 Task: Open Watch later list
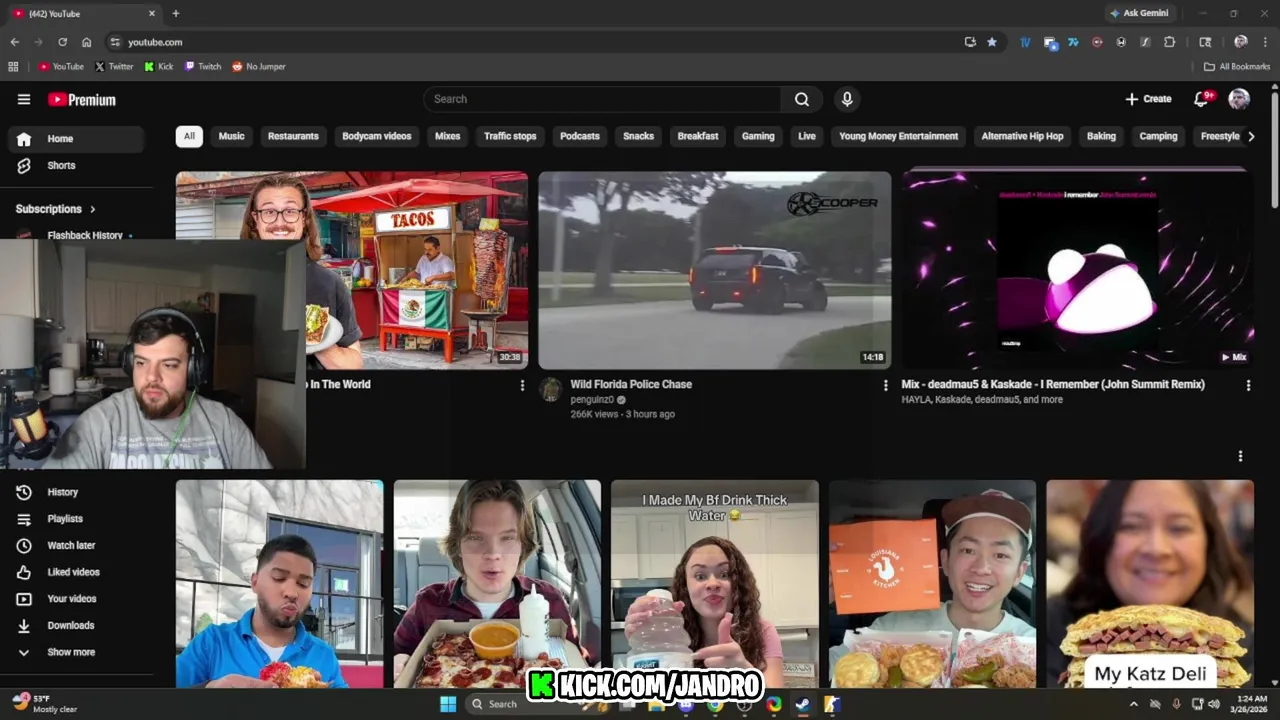tap(76, 545)
